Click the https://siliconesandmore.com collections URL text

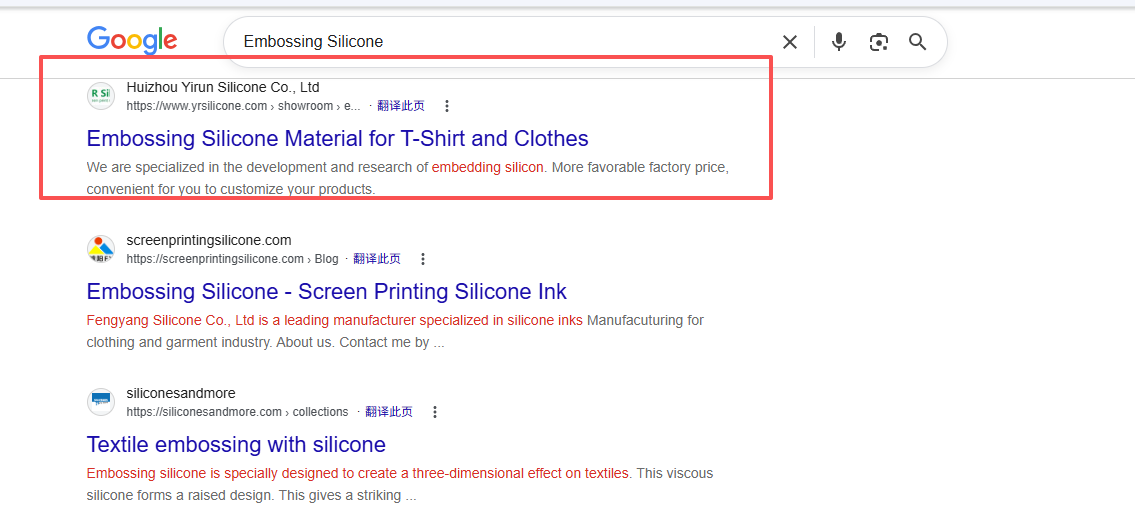237,412
